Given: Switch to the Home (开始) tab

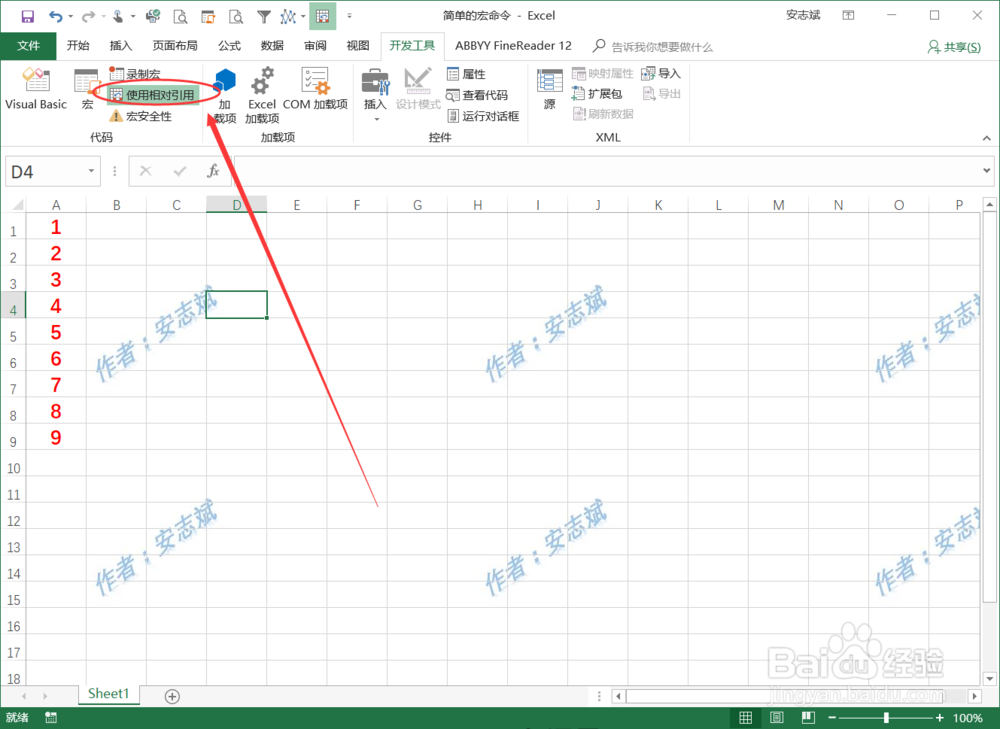Looking at the screenshot, I should click(x=78, y=46).
